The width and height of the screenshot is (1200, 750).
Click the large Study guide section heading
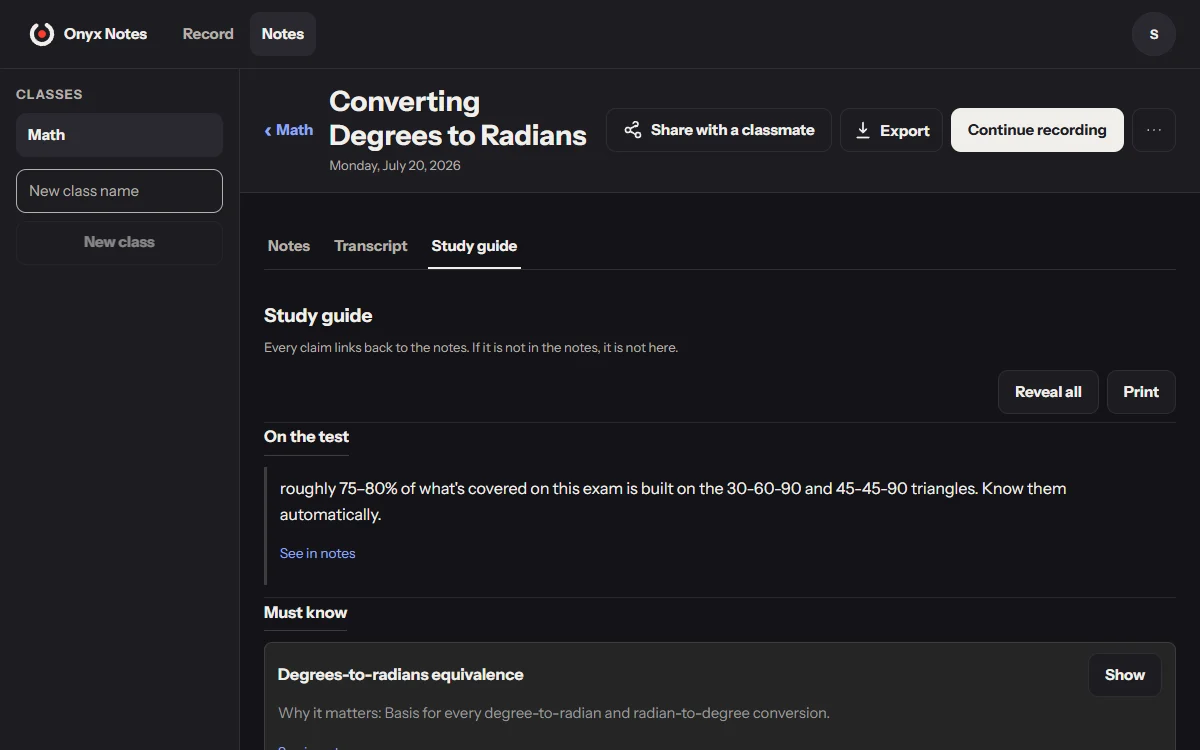pyautogui.click(x=318, y=316)
